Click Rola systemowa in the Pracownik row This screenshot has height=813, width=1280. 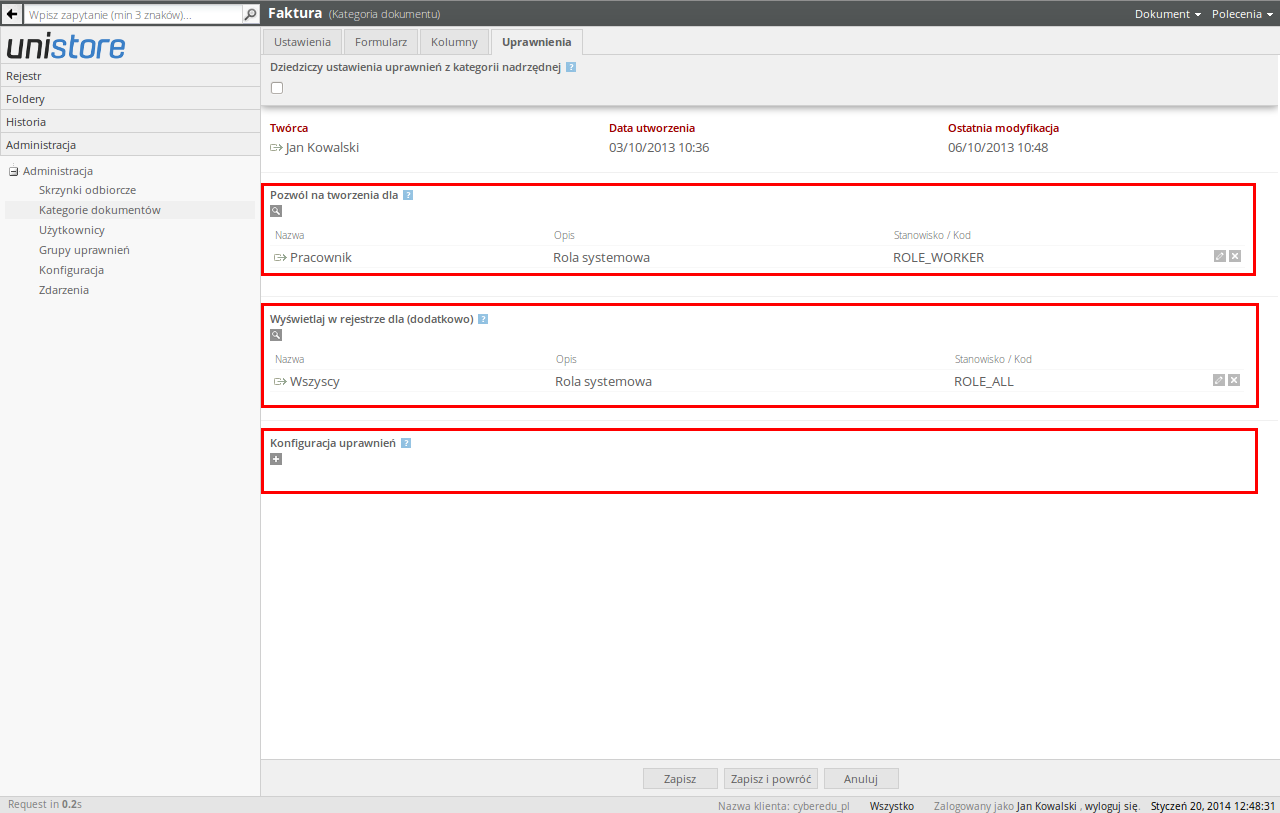click(x=601, y=257)
